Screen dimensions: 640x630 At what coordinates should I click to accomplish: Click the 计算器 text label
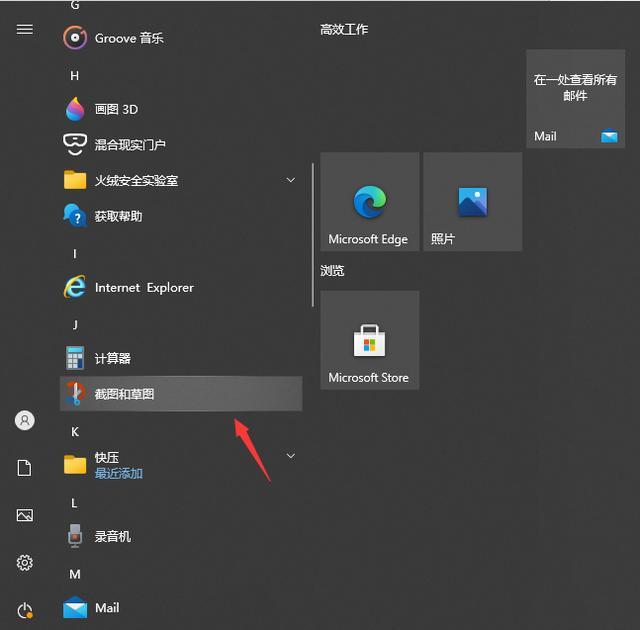tap(113, 358)
